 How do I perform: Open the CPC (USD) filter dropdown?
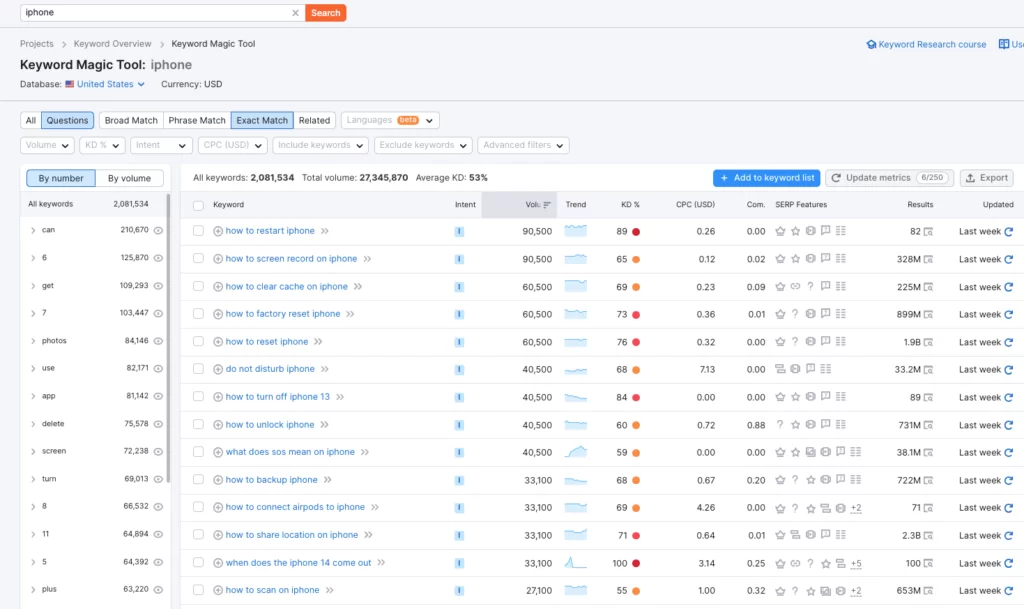tap(232, 145)
